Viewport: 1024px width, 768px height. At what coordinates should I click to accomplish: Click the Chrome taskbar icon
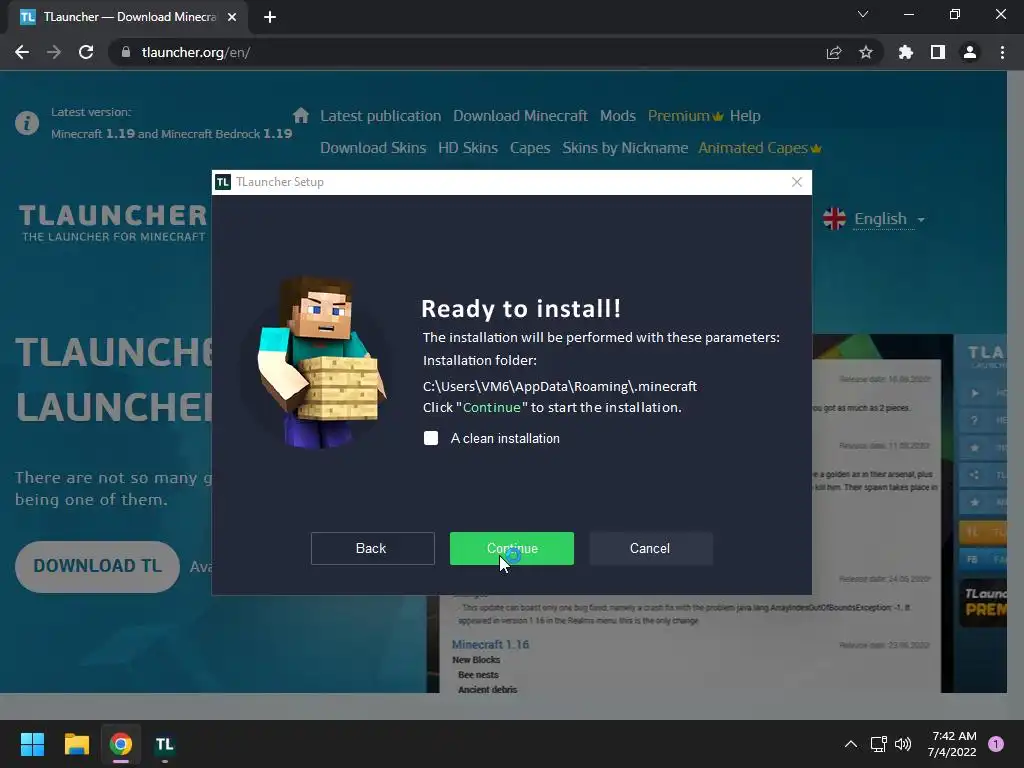point(121,744)
